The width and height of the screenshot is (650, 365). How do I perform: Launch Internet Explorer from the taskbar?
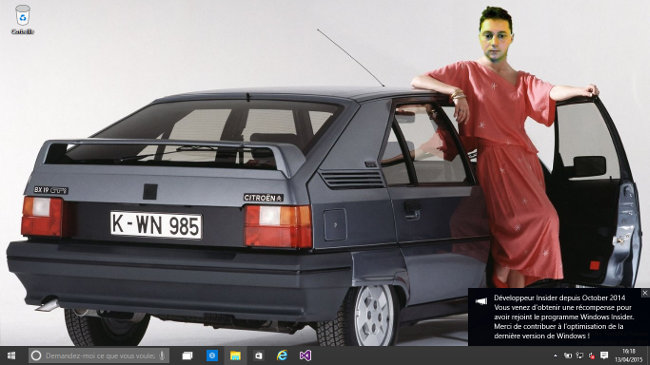(282, 355)
